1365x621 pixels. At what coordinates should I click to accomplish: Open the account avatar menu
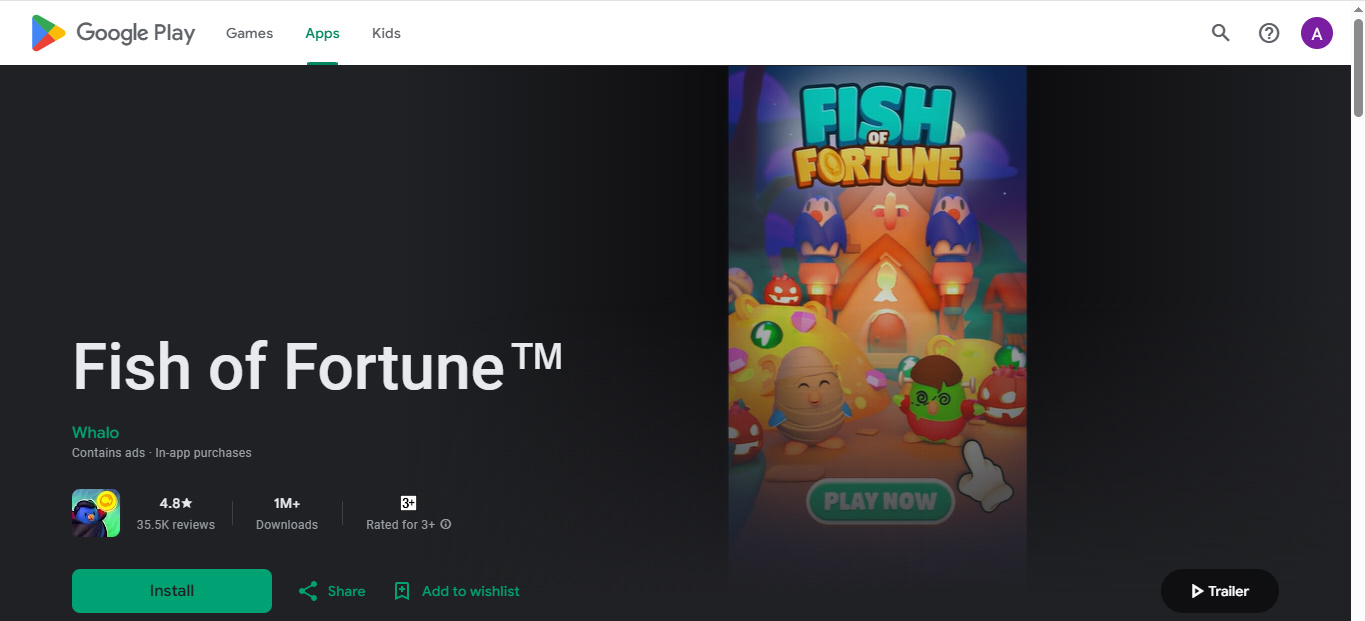[x=1316, y=33]
